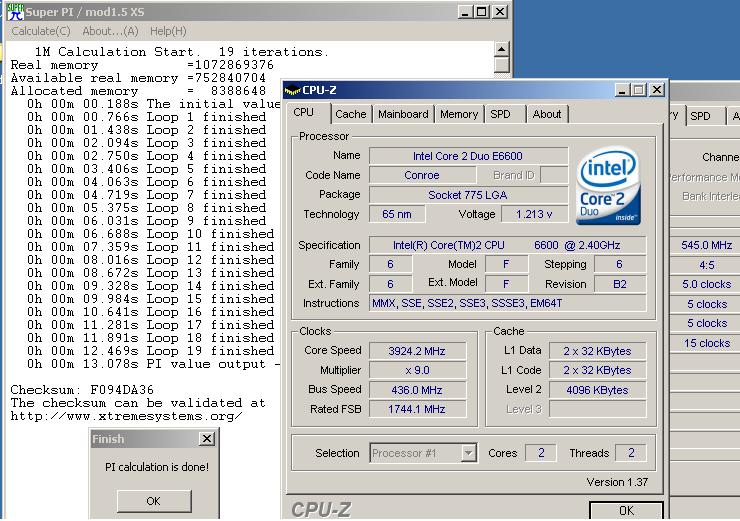Click the Code Name value Conroe
740x521 pixels.
click(x=422, y=175)
